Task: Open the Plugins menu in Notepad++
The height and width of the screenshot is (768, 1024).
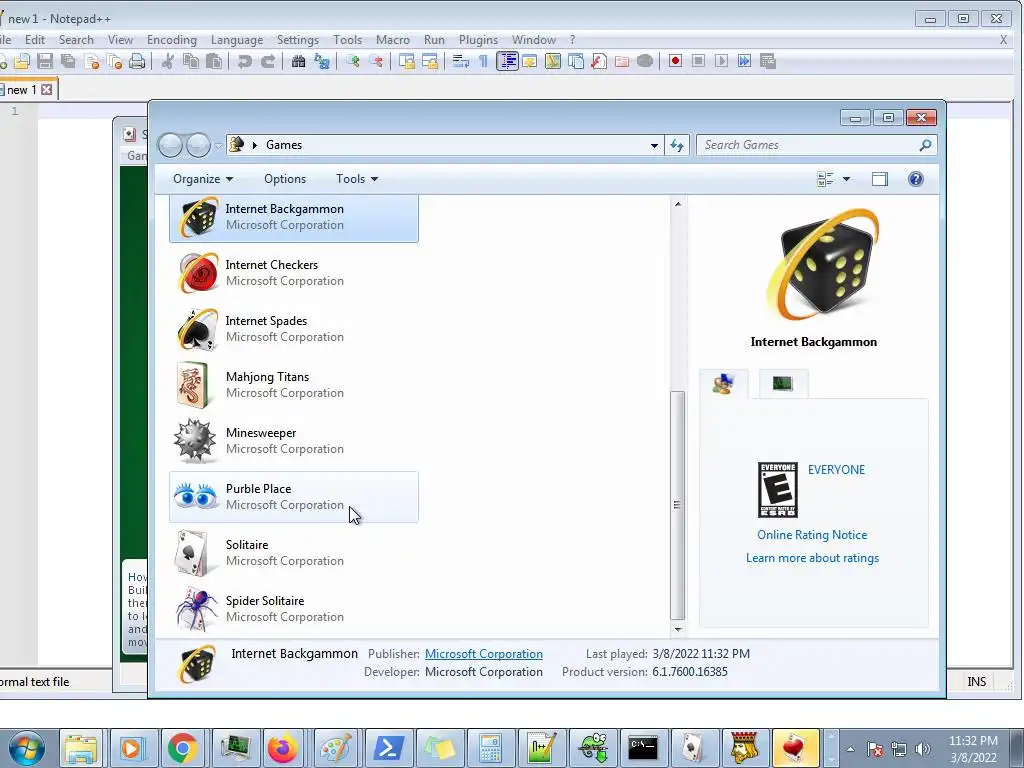Action: (x=478, y=40)
